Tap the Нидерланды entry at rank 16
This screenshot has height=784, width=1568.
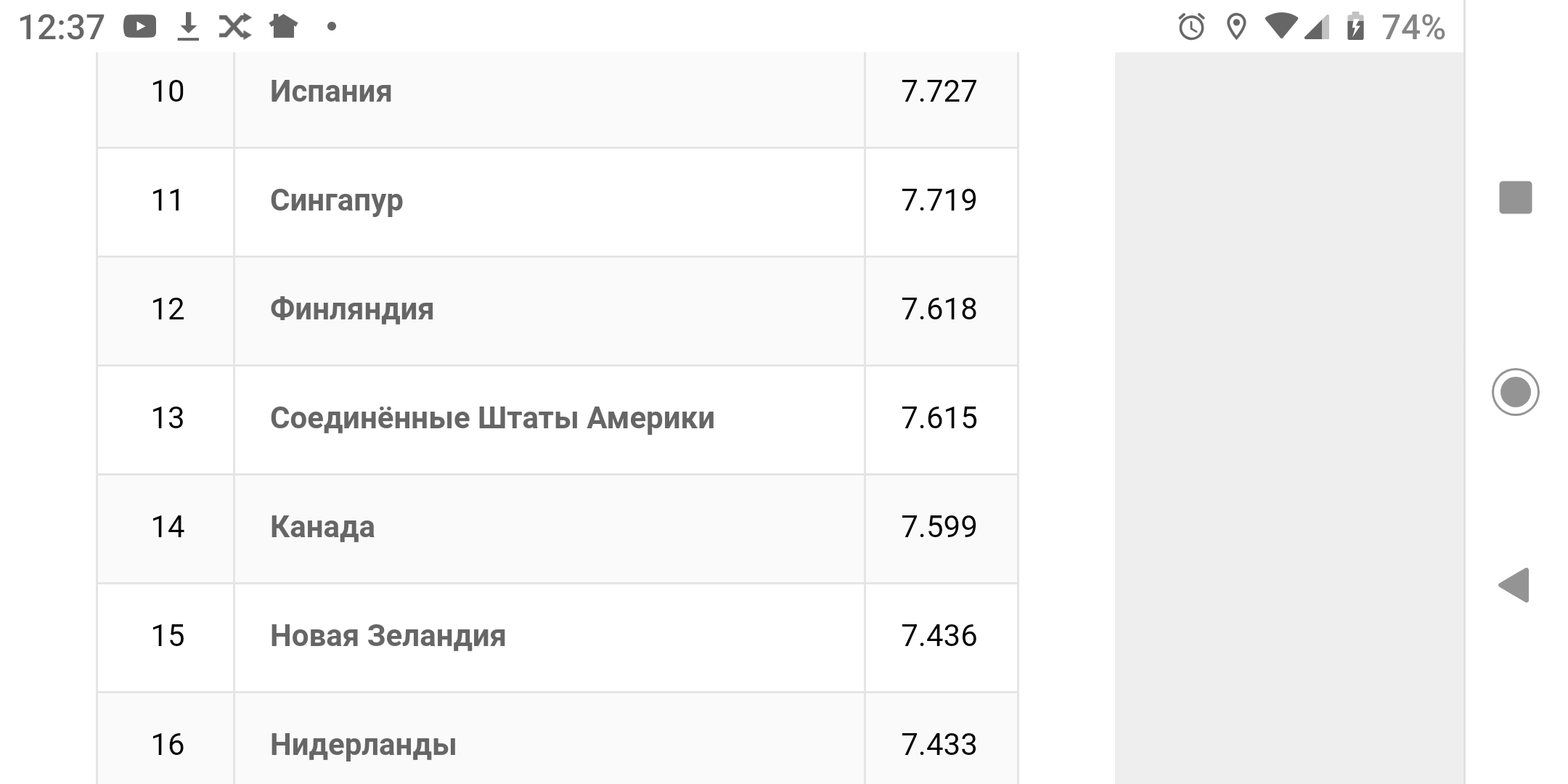[x=363, y=745]
